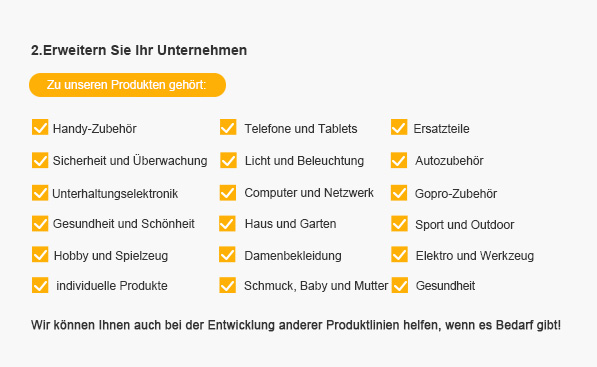Click the Gesundheit und Schönheit text
Viewport: 597px width, 367px height.
(124, 223)
